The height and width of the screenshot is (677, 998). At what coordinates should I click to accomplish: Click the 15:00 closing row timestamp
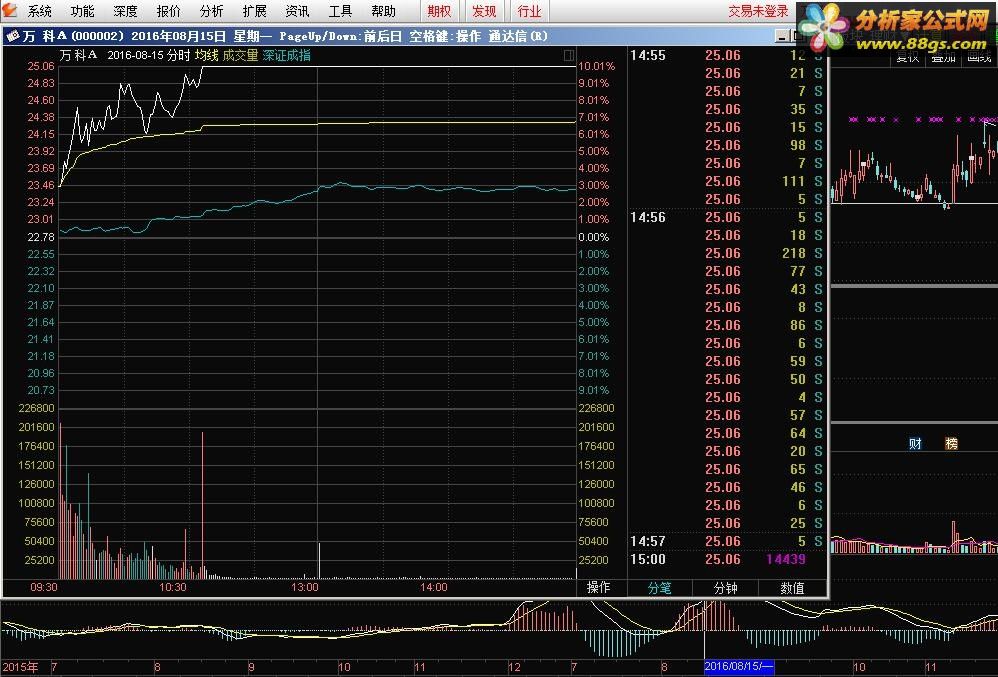click(648, 559)
